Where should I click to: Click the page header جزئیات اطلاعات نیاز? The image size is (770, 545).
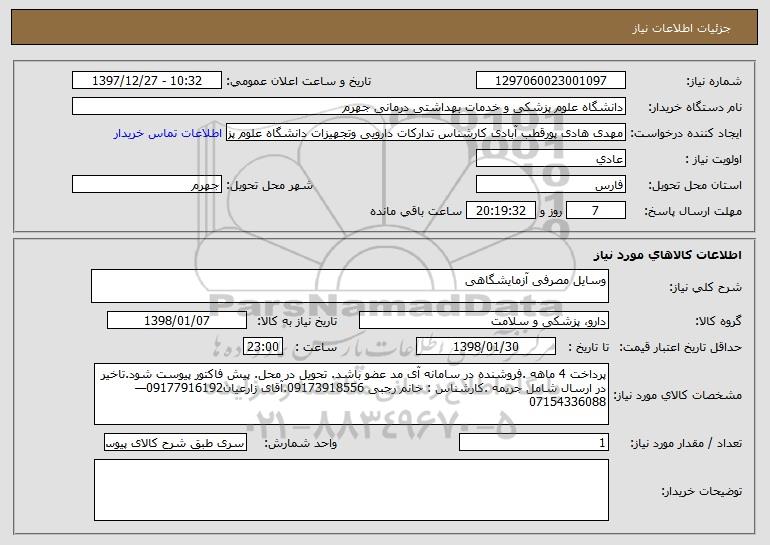(x=681, y=28)
